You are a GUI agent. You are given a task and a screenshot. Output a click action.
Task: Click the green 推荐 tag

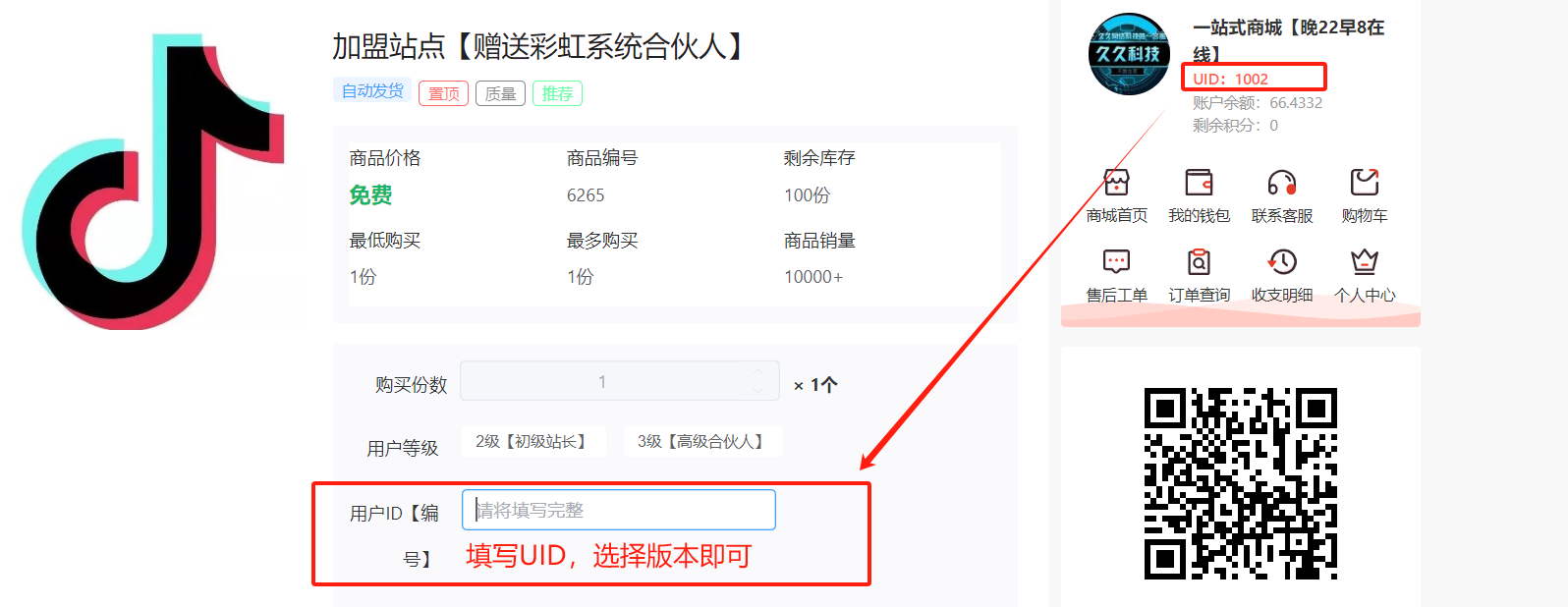tap(557, 93)
